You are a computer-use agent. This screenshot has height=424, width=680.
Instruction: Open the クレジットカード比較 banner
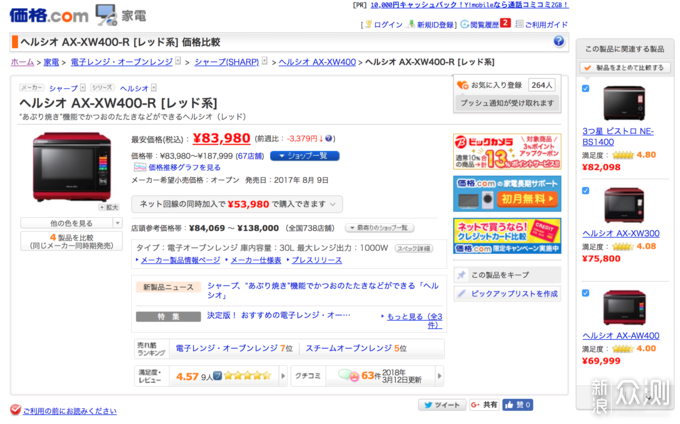click(x=507, y=235)
